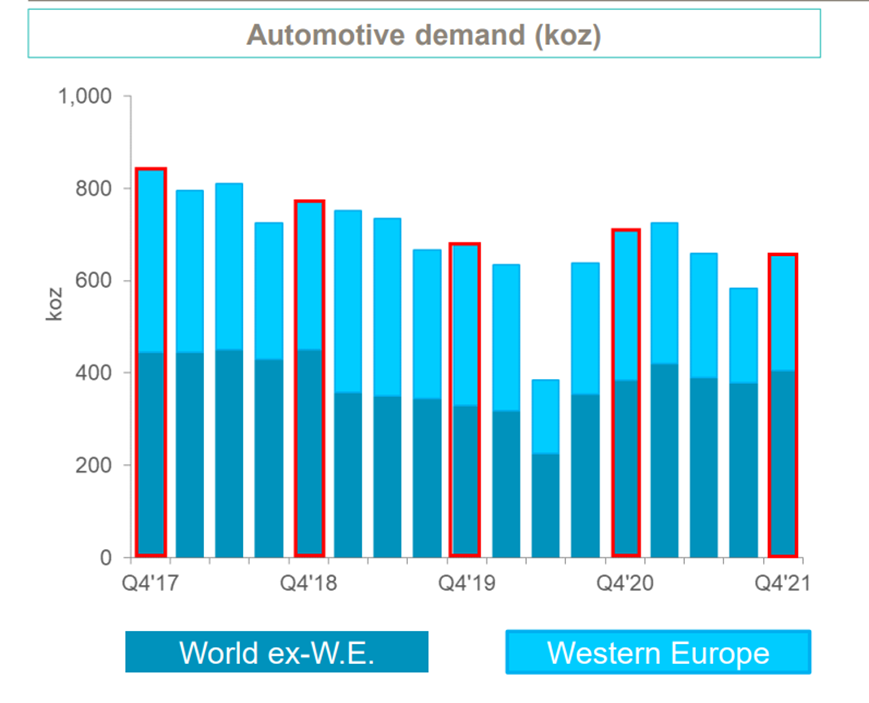Select the World ex-W.E. segment of Q4'20 bar
The height and width of the screenshot is (703, 869).
(x=626, y=468)
